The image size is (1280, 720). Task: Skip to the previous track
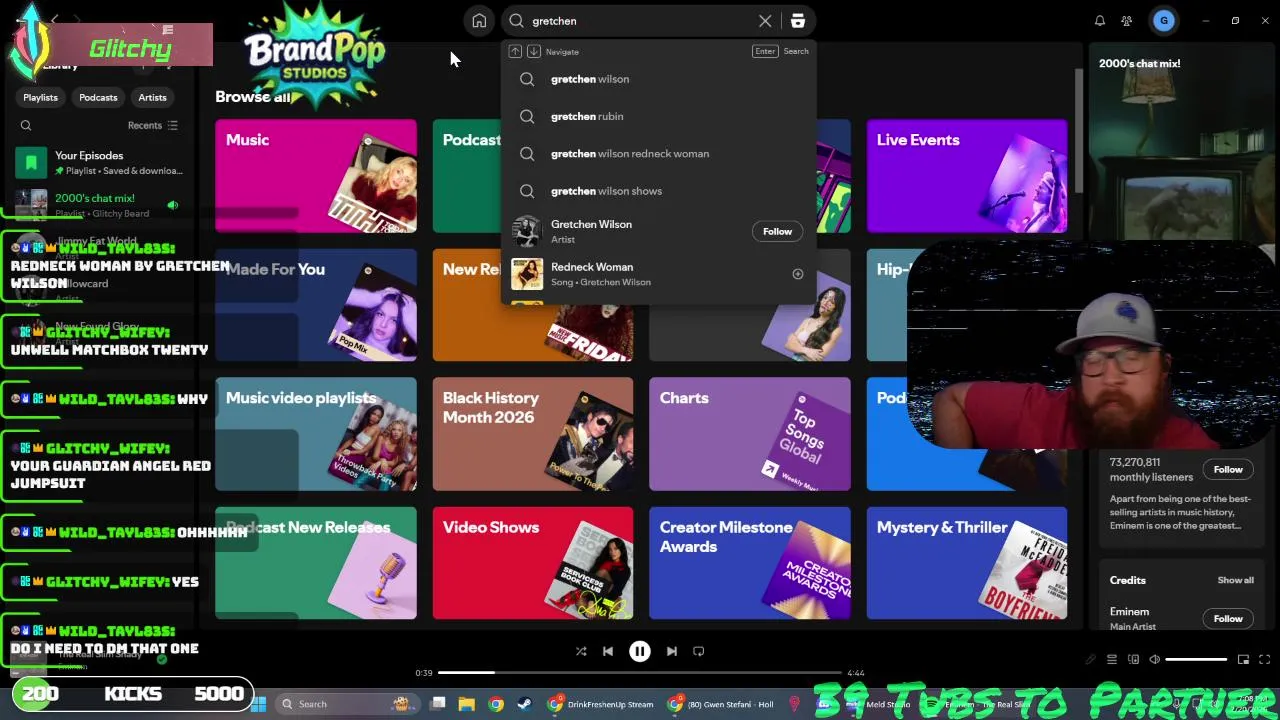click(x=608, y=651)
